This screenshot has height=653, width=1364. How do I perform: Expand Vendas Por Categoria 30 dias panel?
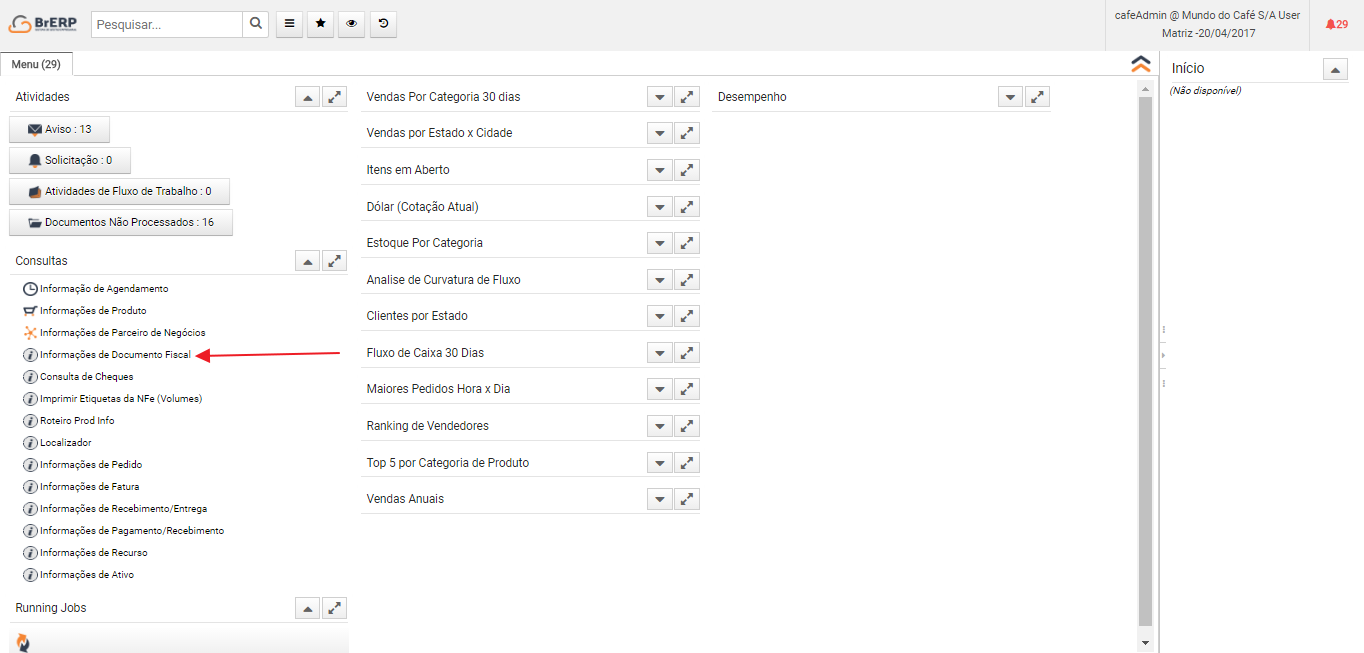(x=659, y=97)
